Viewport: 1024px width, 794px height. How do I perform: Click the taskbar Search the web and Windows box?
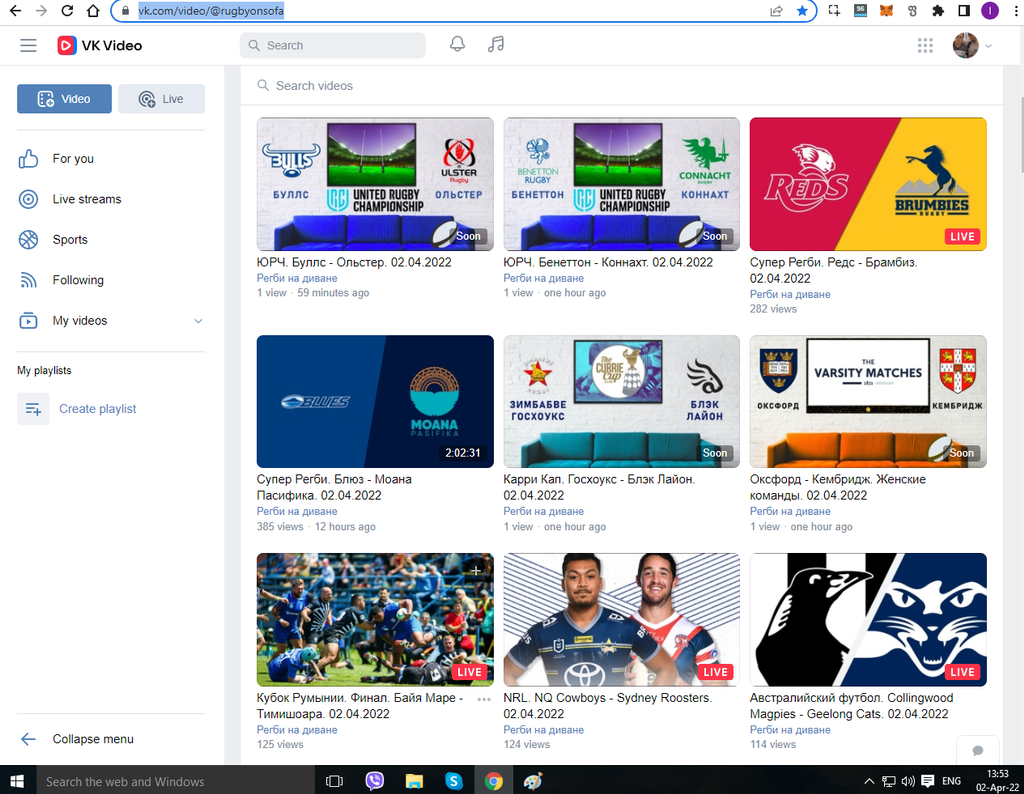[176, 781]
